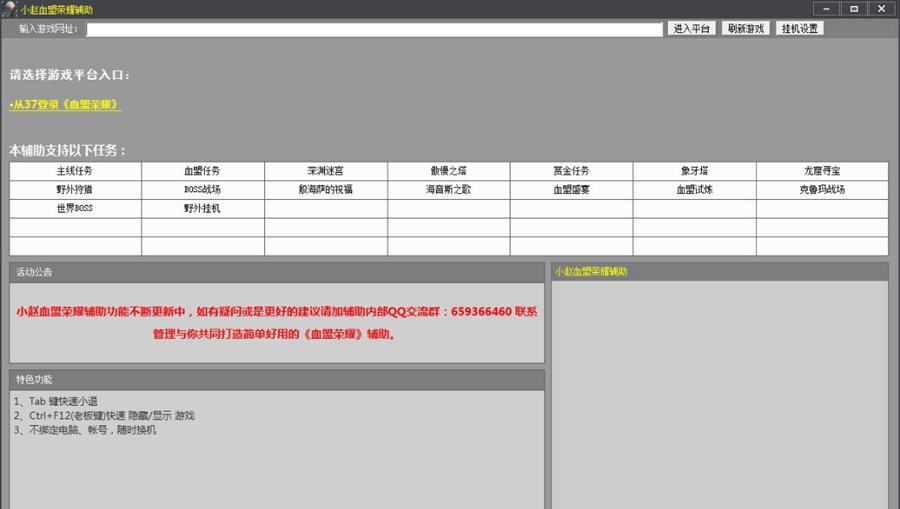This screenshot has width=900, height=509.
Task: Click the Ctrl+F12 boss key feature line
Action: (x=104, y=415)
